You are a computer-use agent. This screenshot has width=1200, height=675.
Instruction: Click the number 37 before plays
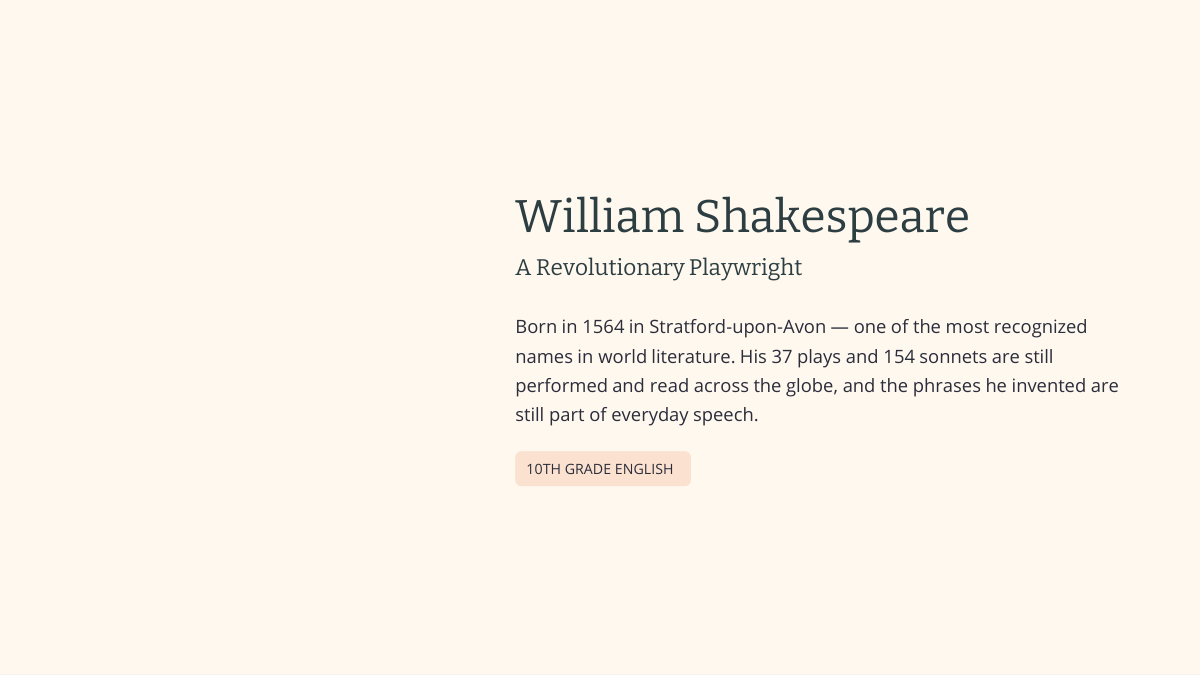pyautogui.click(x=781, y=356)
